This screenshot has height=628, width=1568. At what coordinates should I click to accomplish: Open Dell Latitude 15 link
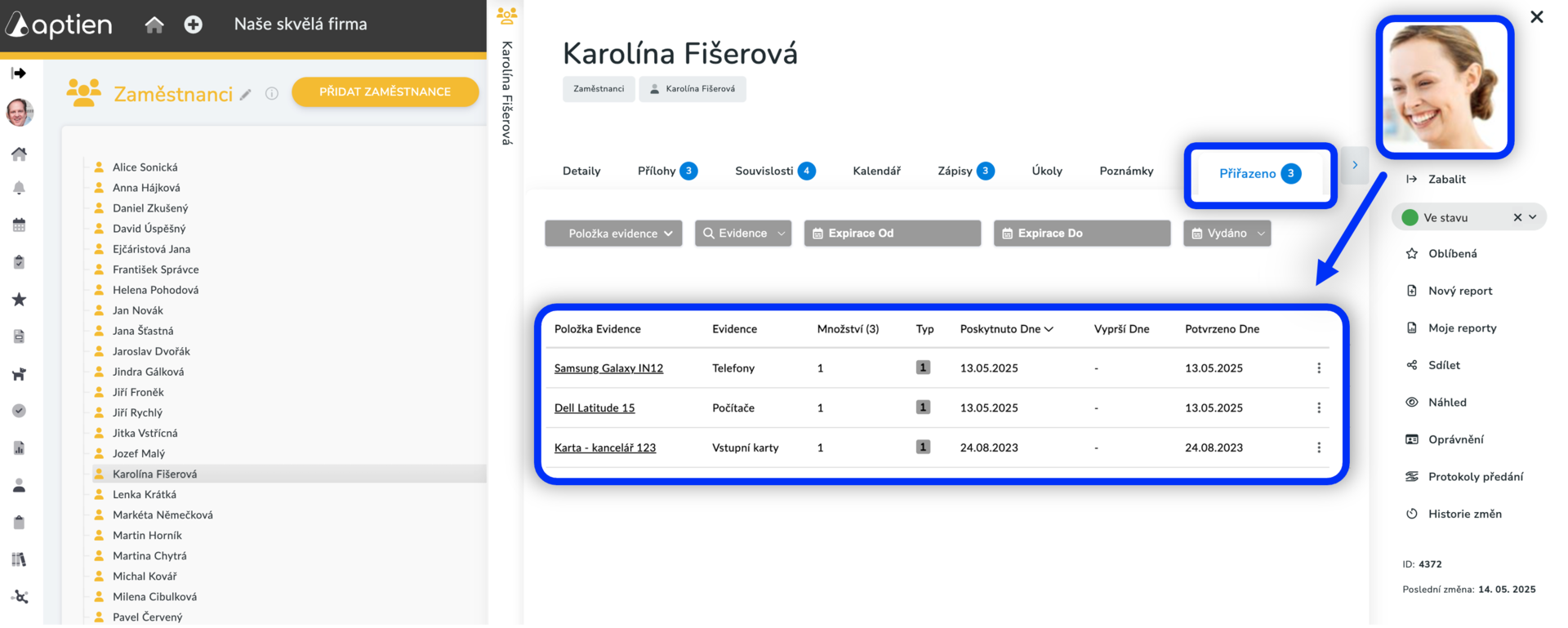pos(595,408)
